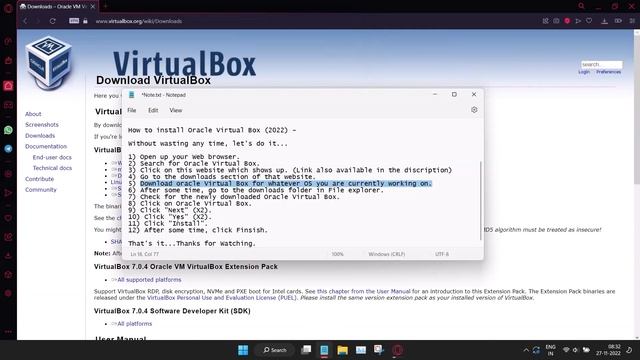Click the Opera GX taskbar icon
The image size is (640, 360).
click(x=397, y=350)
